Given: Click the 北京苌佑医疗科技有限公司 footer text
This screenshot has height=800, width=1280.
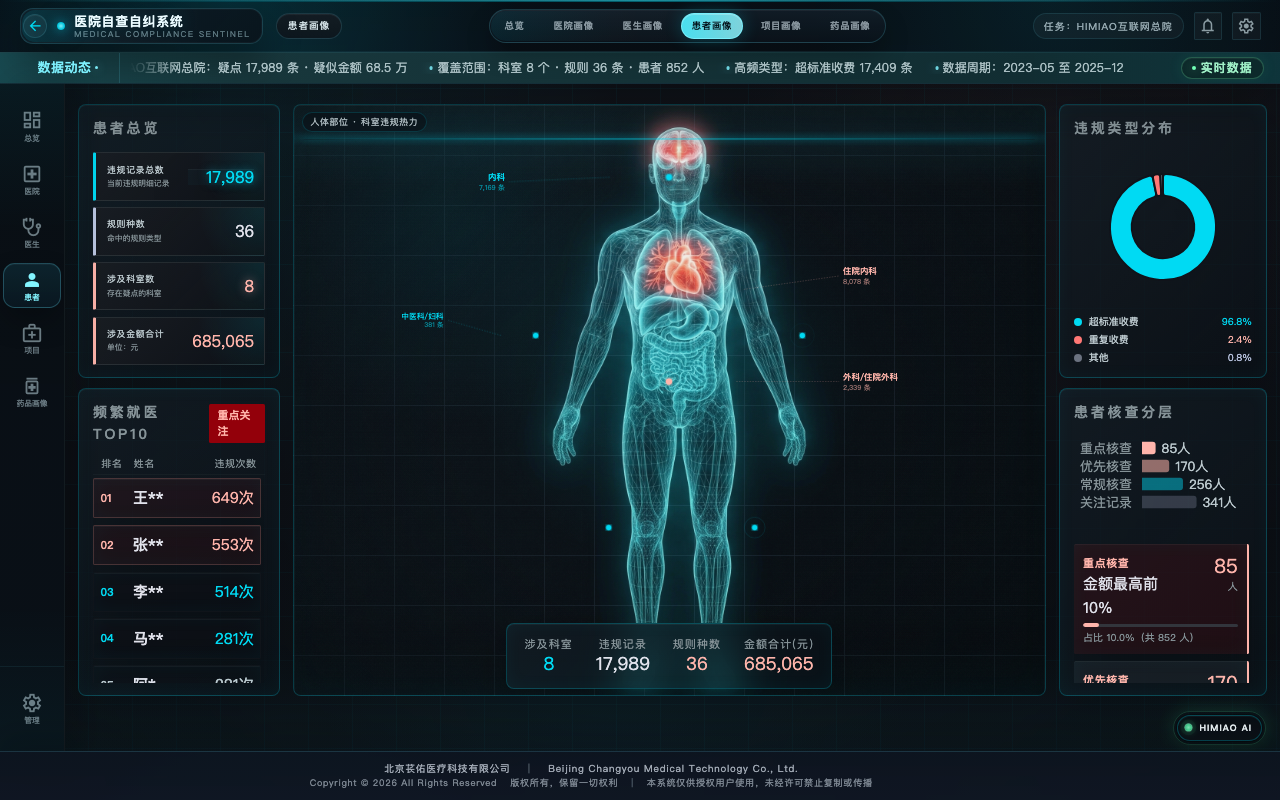Looking at the screenshot, I should [x=447, y=768].
